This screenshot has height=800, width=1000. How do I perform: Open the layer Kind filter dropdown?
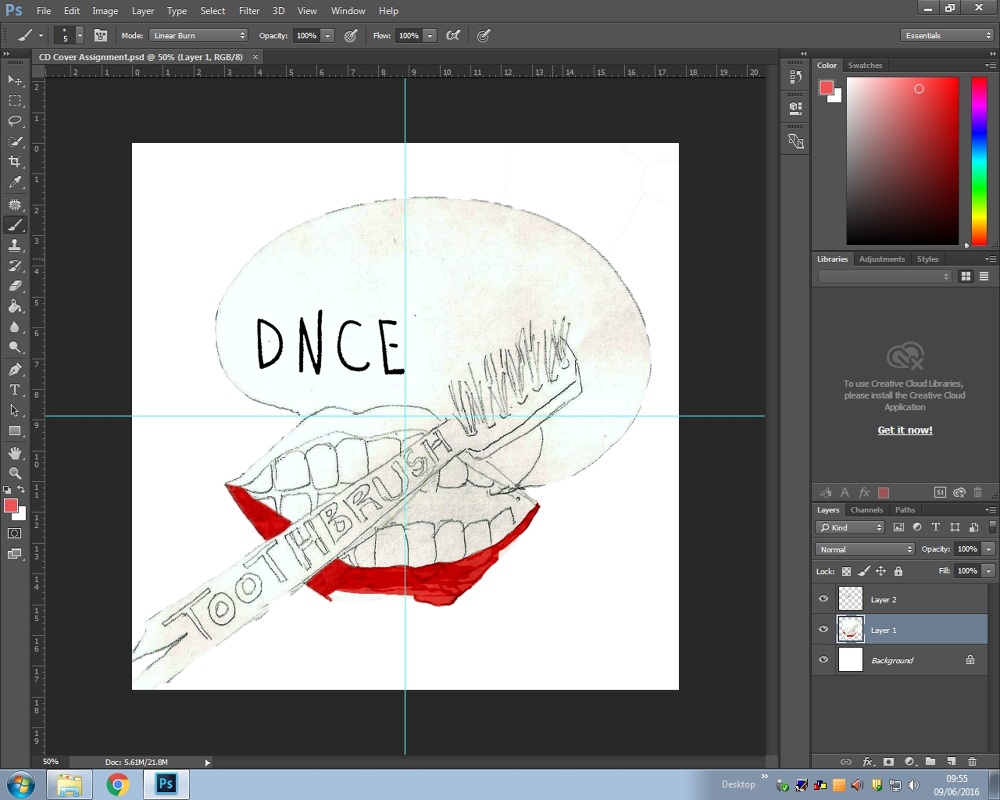(849, 527)
